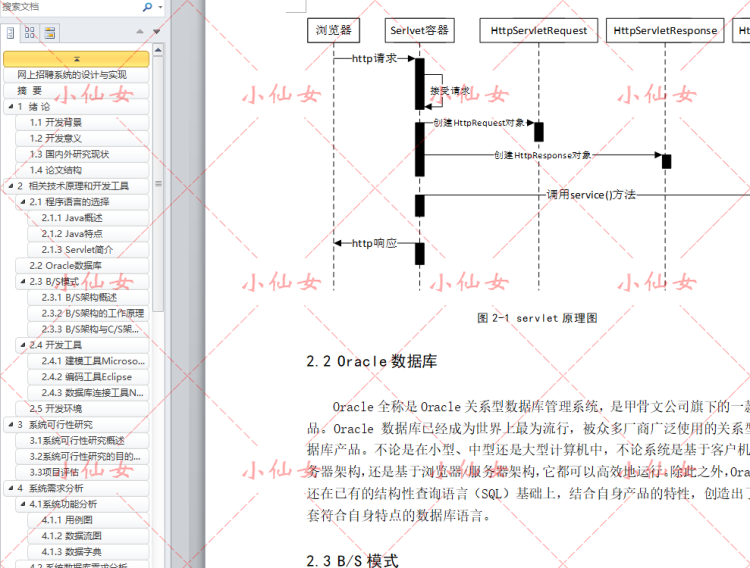Select 4.1.2 数据流图 heading
This screenshot has height=568, width=750.
click(88, 535)
